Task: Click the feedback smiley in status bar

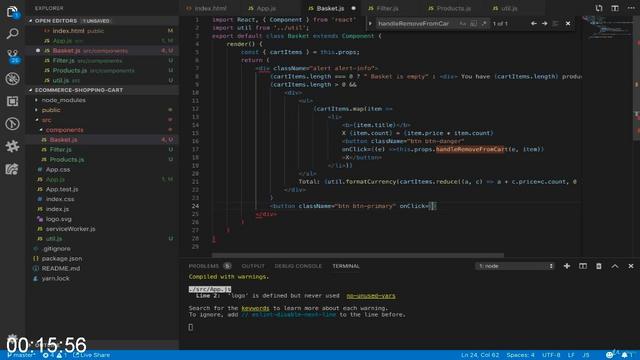Action: [610, 355]
